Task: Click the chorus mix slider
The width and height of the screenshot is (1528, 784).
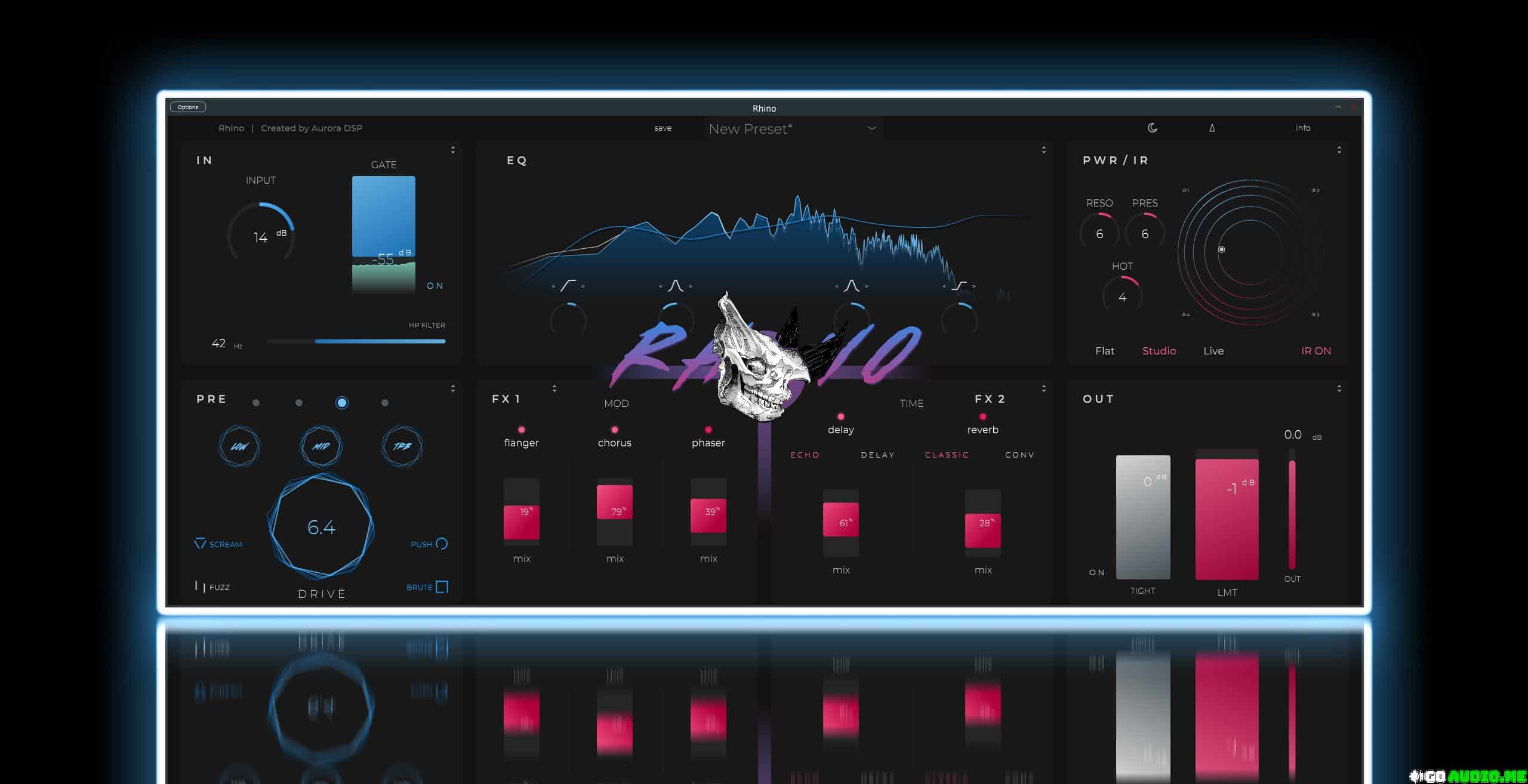Action: pyautogui.click(x=614, y=513)
